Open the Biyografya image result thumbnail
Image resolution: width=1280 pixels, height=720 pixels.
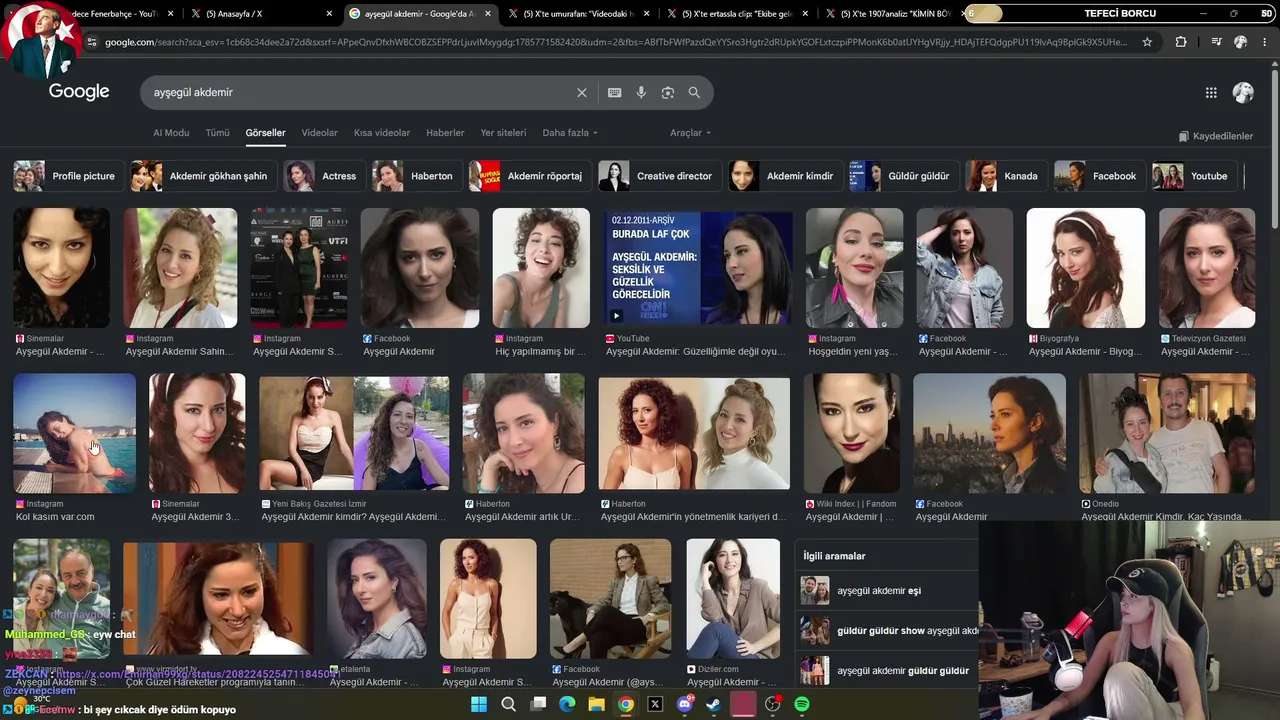tap(1085, 268)
